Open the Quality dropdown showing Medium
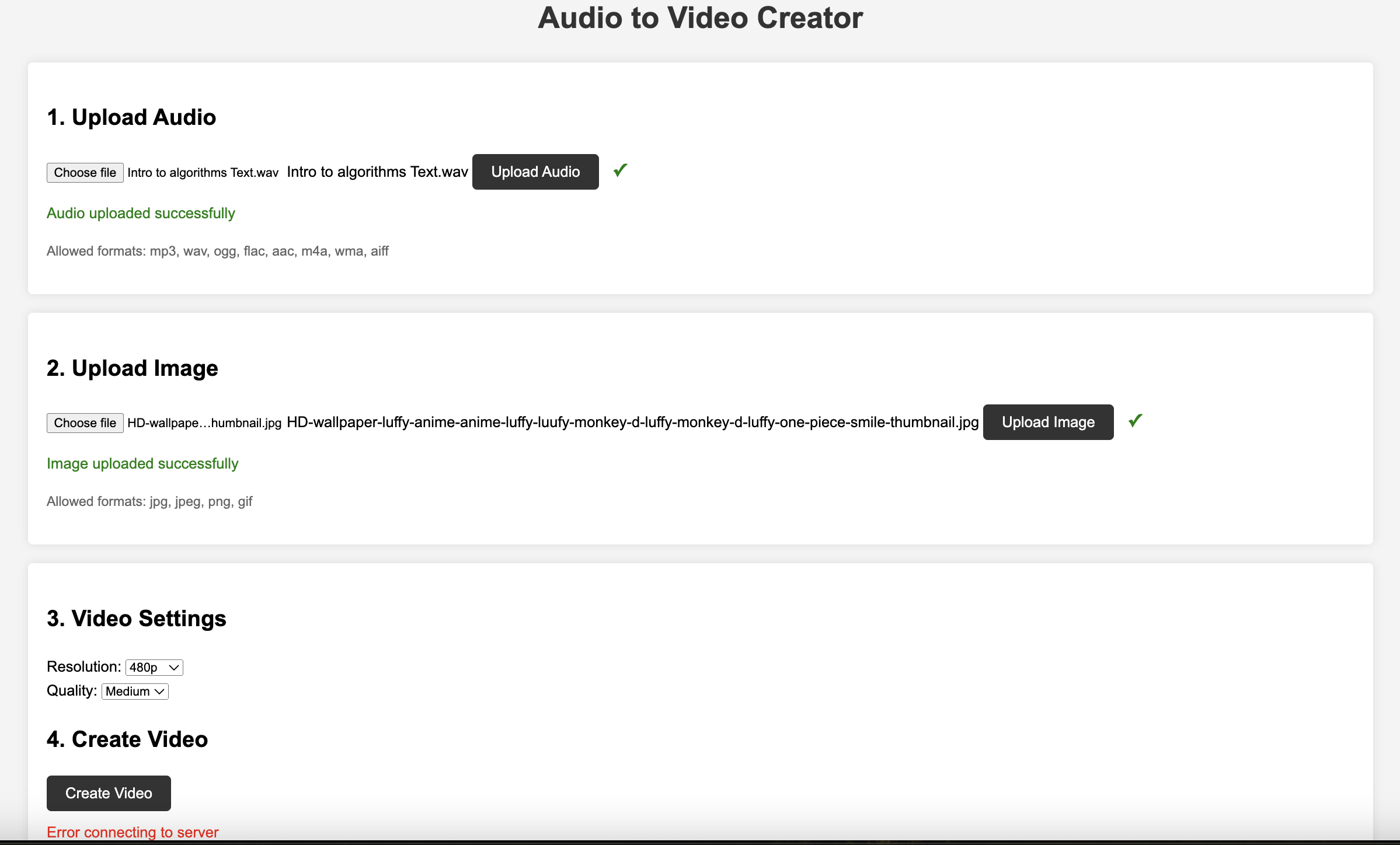 pyautogui.click(x=135, y=691)
